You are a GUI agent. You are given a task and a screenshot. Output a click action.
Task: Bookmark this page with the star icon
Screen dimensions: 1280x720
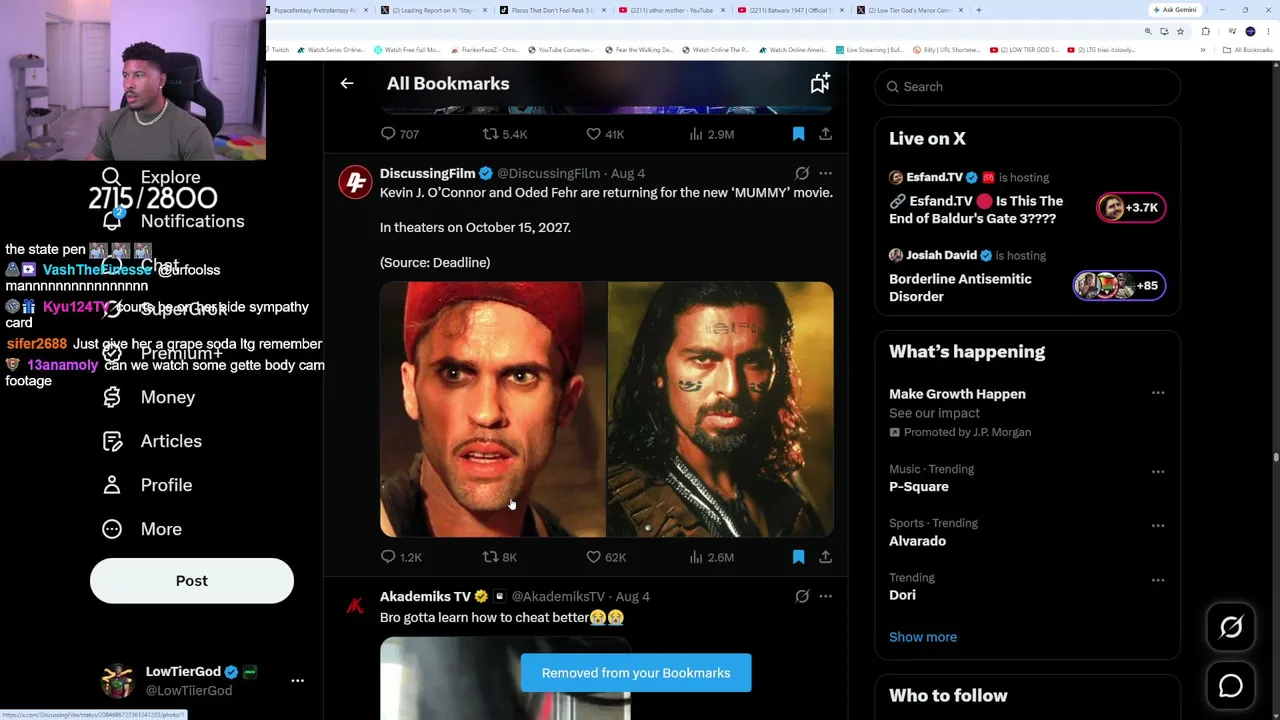tap(1180, 31)
